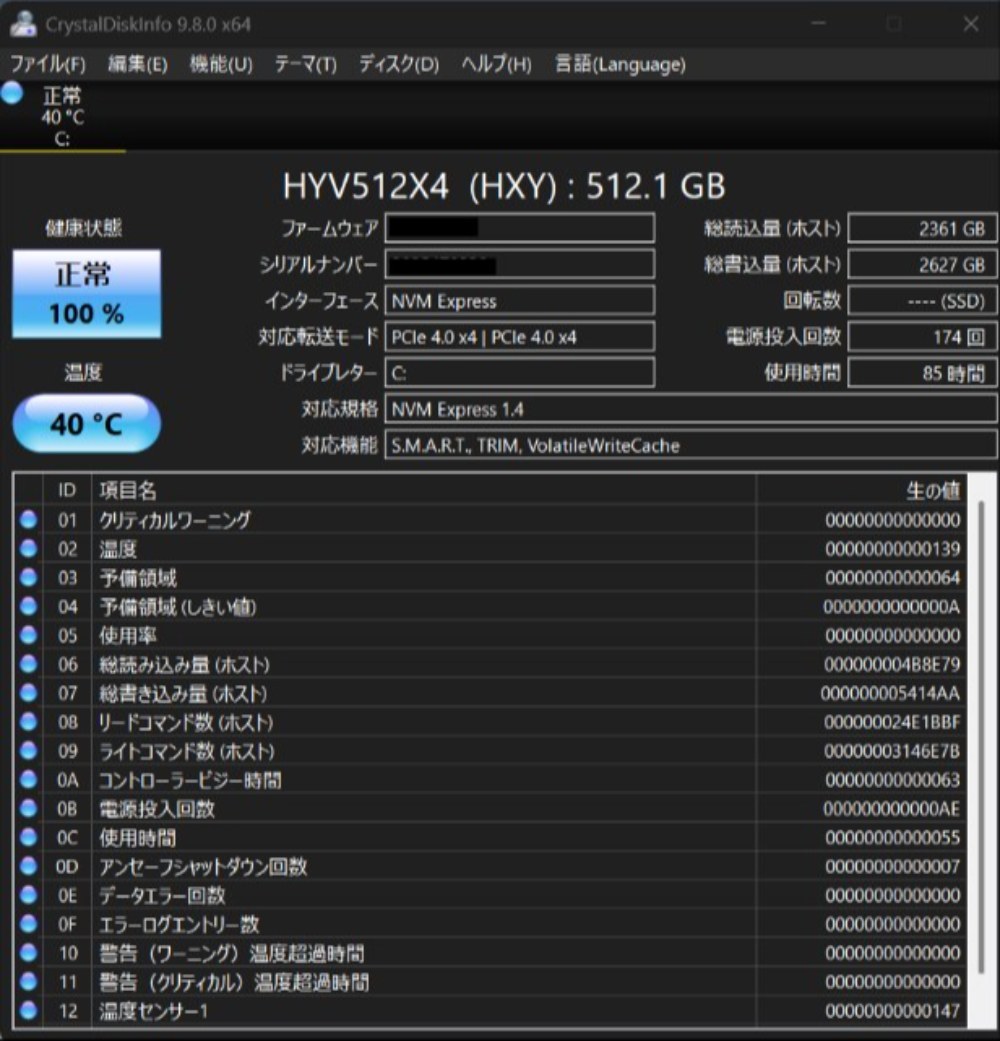
Task: Click the シリアルナンバー field
Action: pyautogui.click(x=519, y=264)
